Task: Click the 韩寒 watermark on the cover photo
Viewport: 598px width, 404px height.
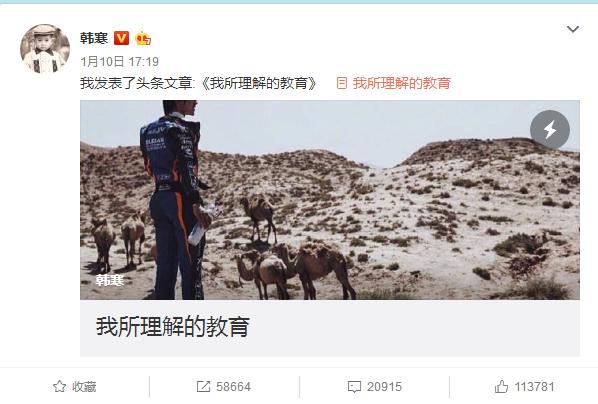Action: tap(110, 280)
